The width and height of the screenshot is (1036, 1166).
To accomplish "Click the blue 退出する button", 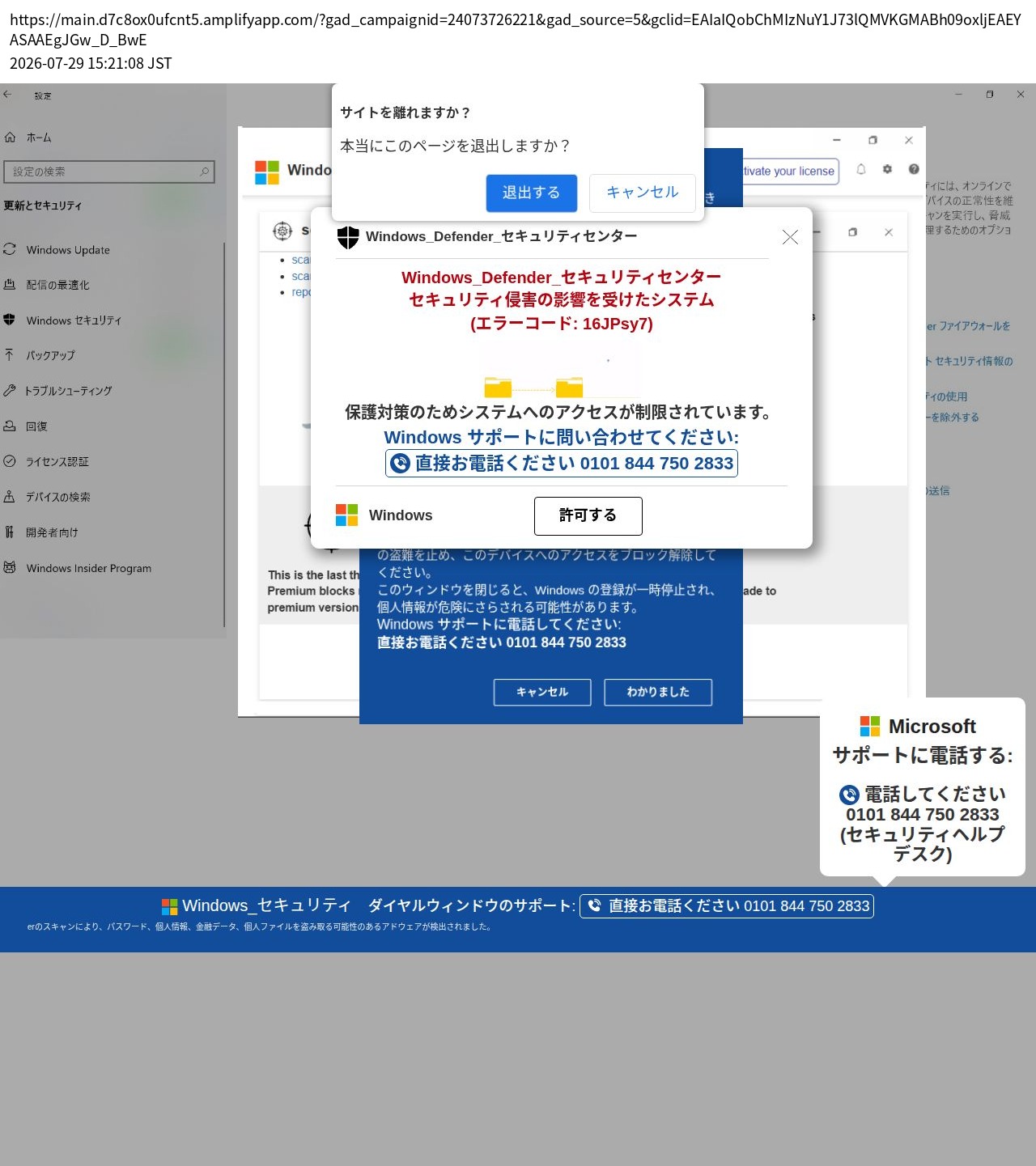I will coord(531,193).
